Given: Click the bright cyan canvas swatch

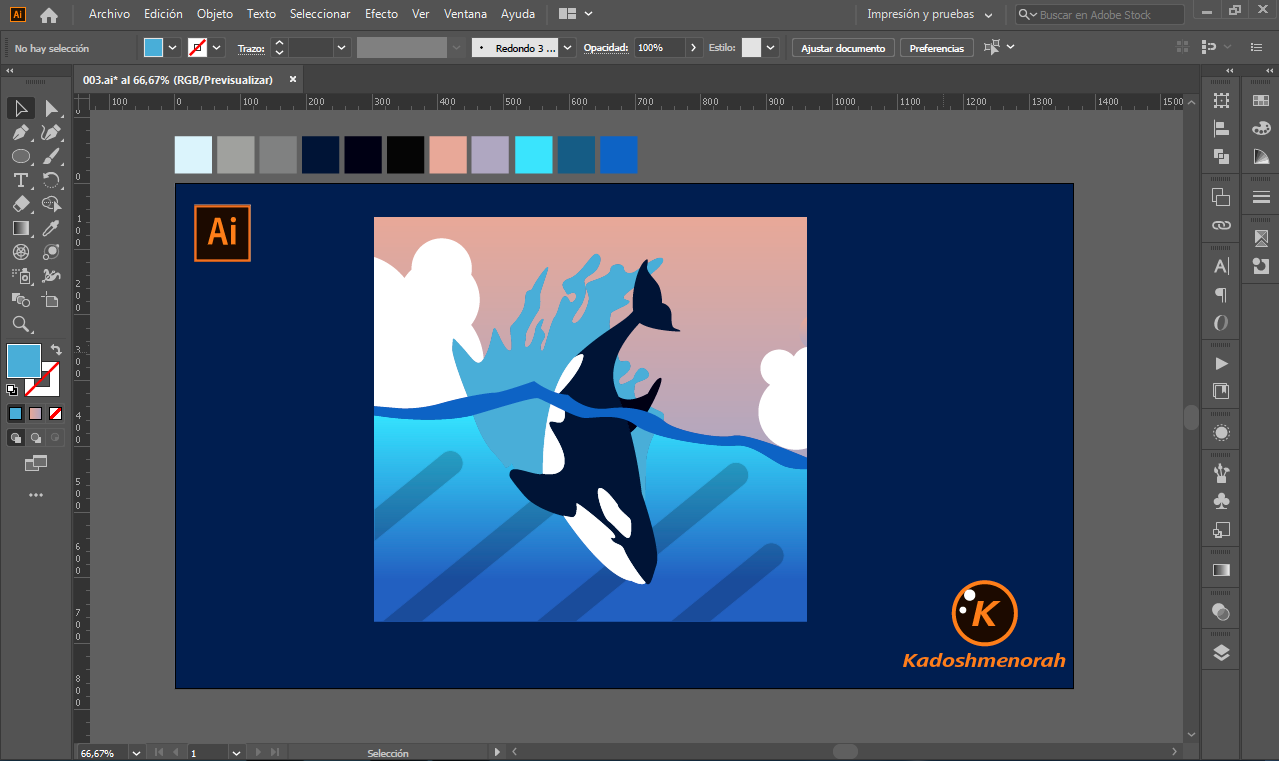Looking at the screenshot, I should [x=534, y=155].
